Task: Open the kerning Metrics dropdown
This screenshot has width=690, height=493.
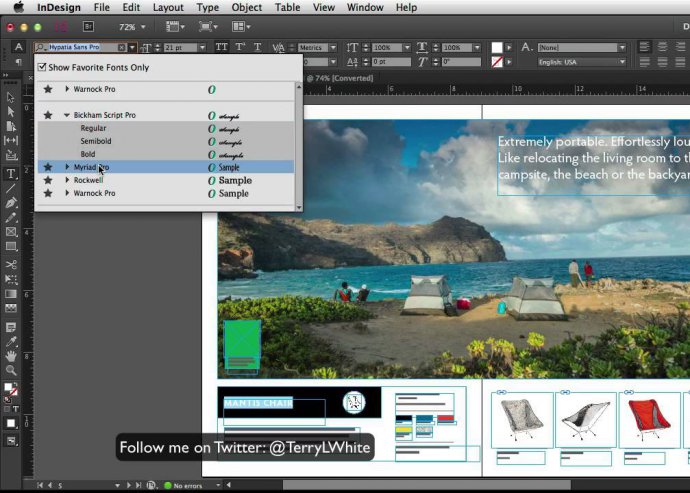Action: (333, 47)
